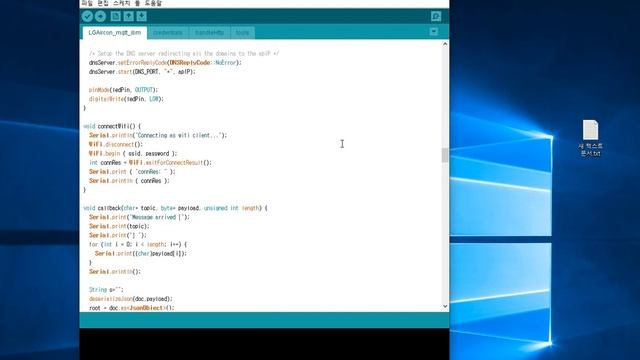Viewport: 640px width, 360px height.
Task: Click the Upload arrow button
Action: [100, 16]
